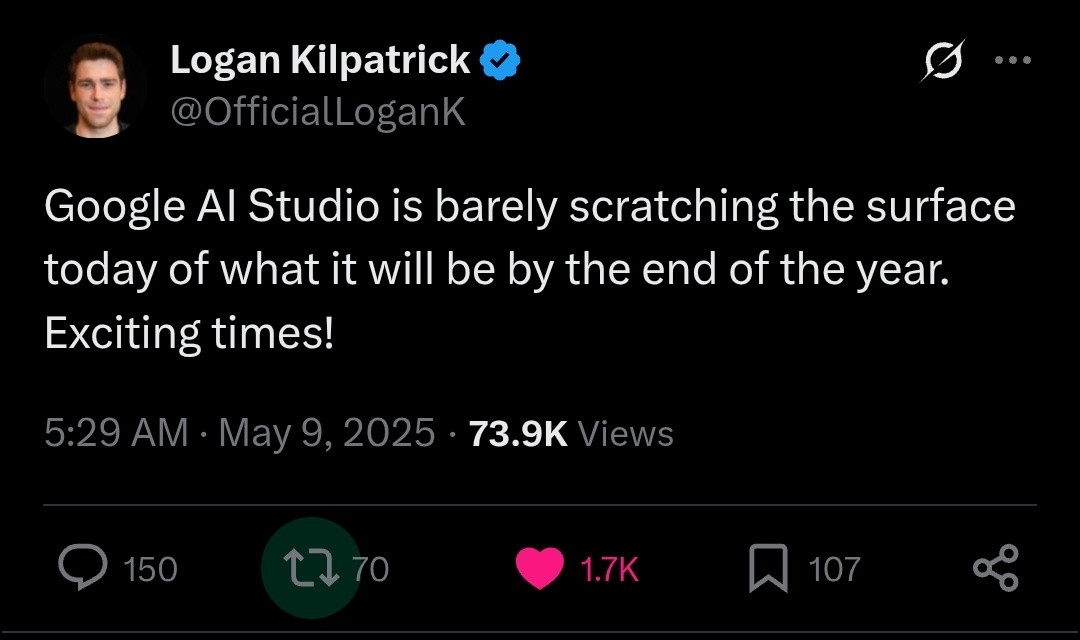
Task: Click the "Exciting times!" line of the post
Action: [x=189, y=333]
